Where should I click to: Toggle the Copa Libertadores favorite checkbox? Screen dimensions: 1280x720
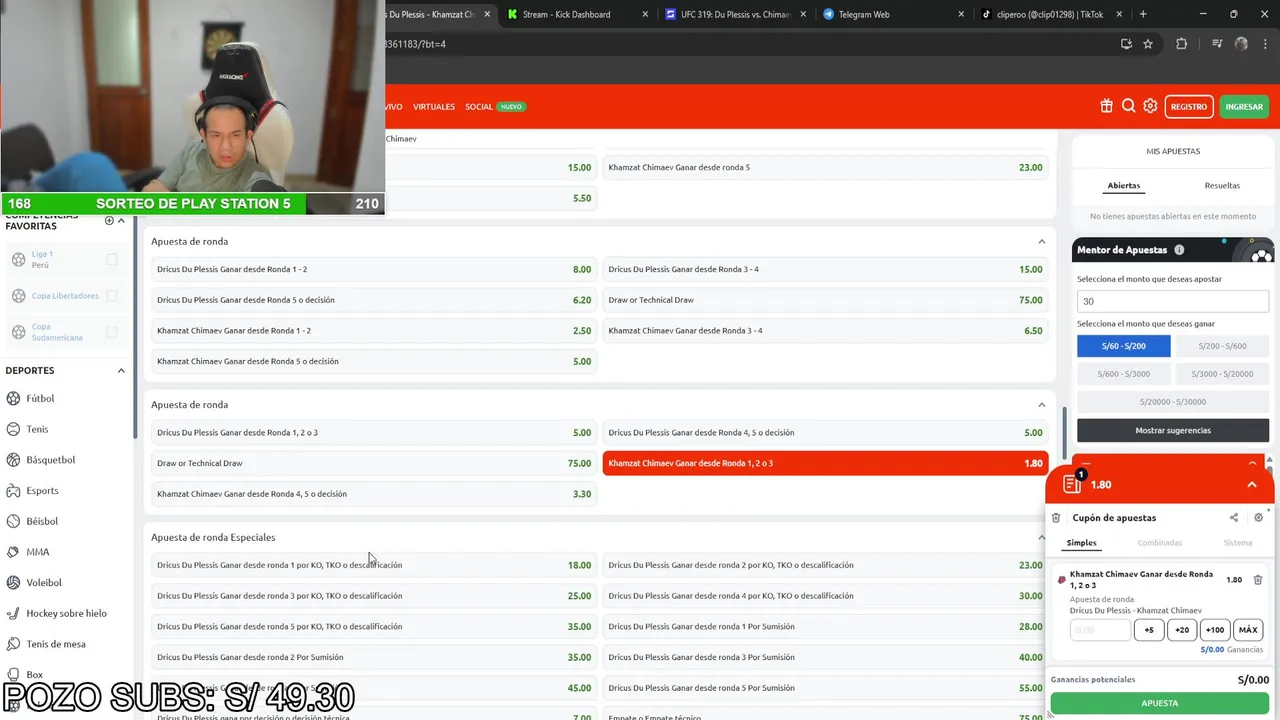pos(112,296)
